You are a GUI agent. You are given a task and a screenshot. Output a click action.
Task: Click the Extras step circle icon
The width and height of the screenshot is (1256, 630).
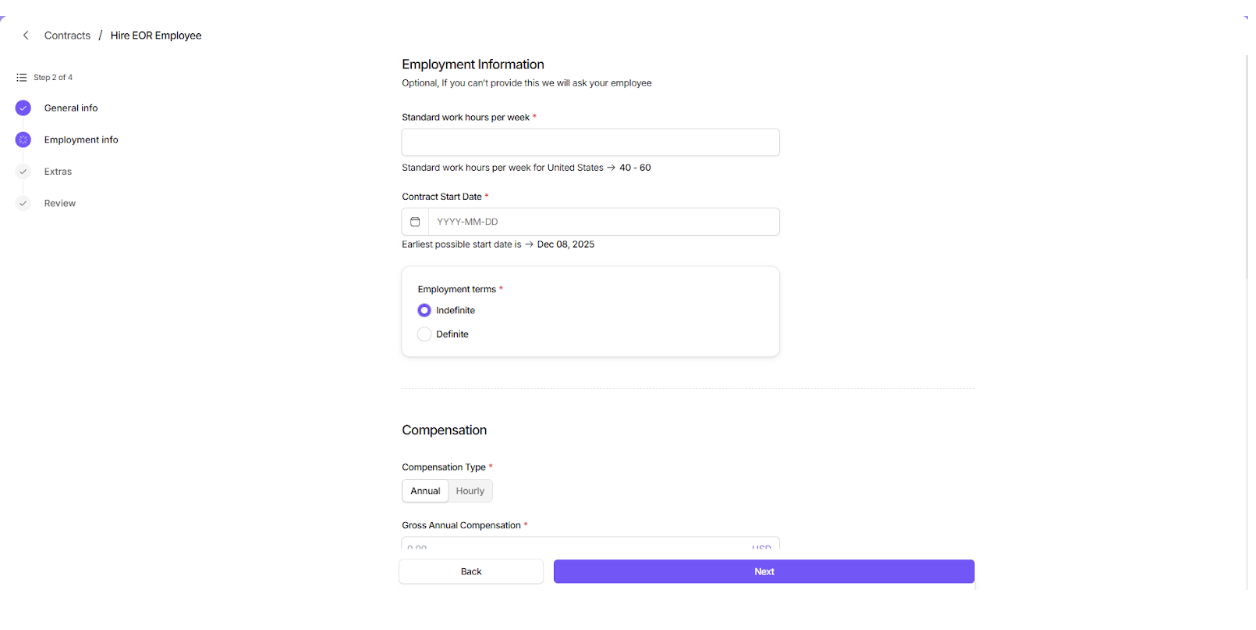point(23,172)
